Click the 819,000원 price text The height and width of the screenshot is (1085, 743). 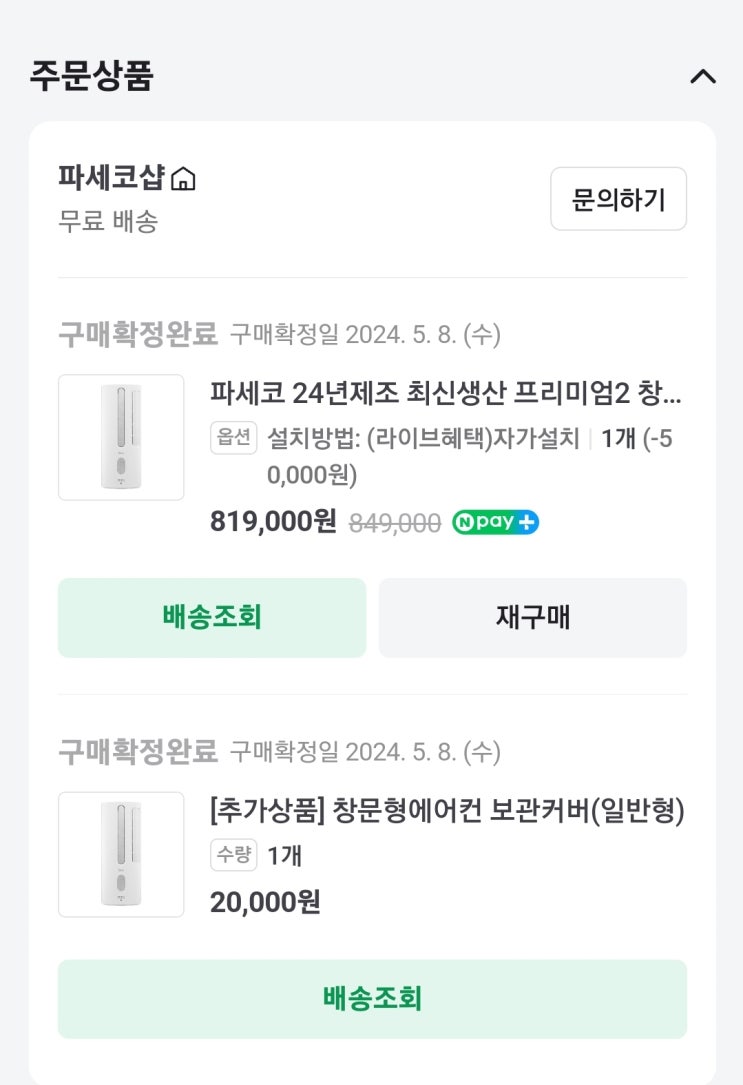(273, 522)
